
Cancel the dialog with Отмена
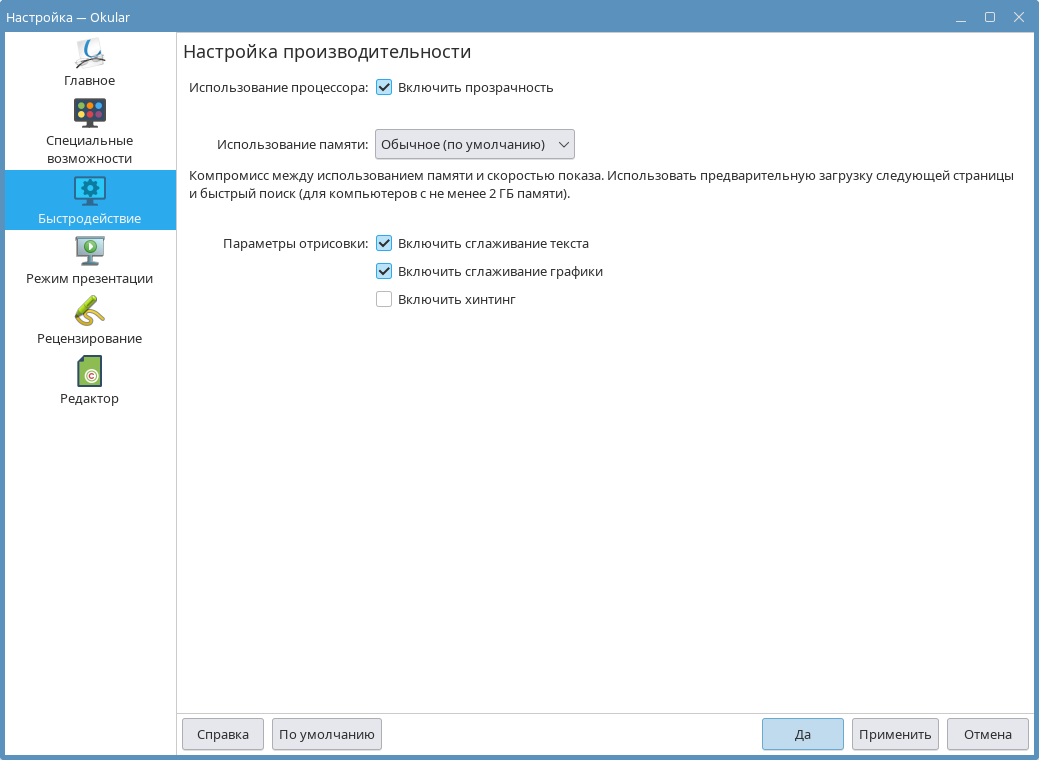point(987,734)
